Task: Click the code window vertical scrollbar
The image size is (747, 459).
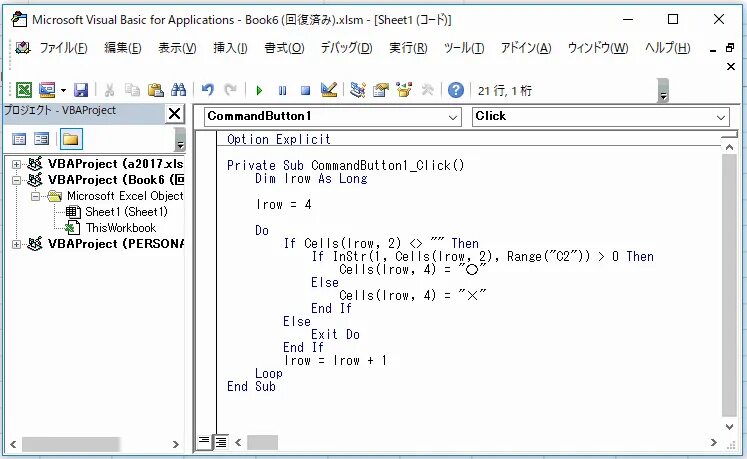Action: (x=729, y=285)
